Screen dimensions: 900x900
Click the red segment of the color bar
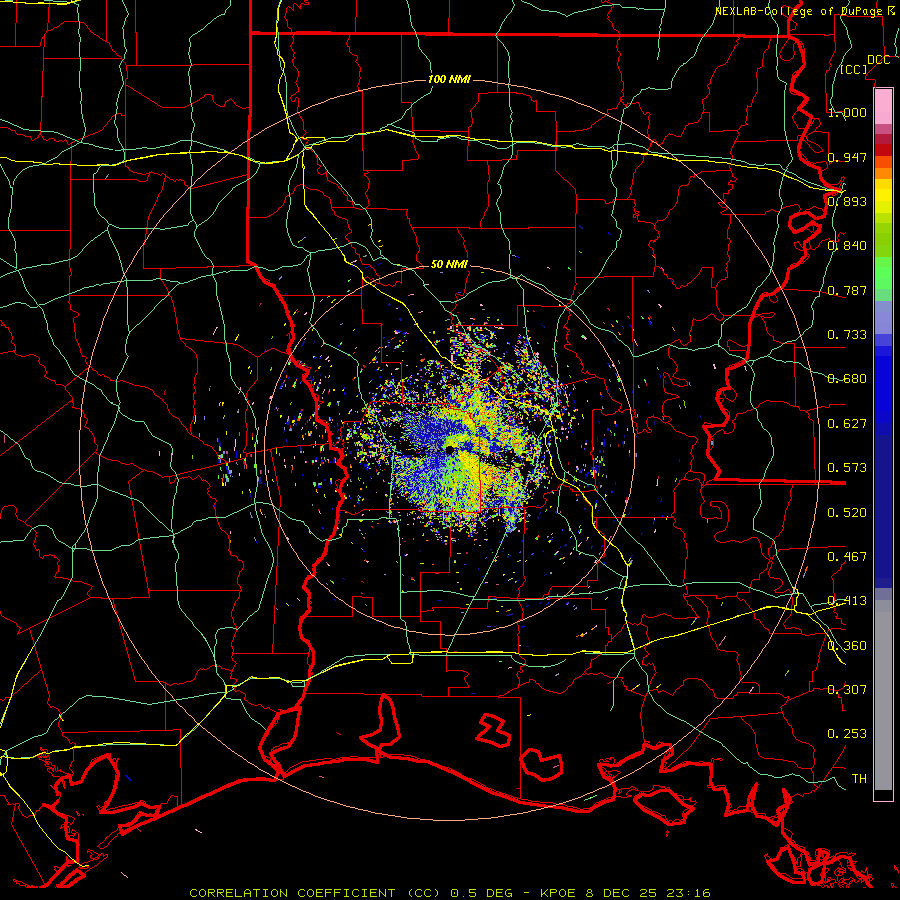[x=883, y=150]
